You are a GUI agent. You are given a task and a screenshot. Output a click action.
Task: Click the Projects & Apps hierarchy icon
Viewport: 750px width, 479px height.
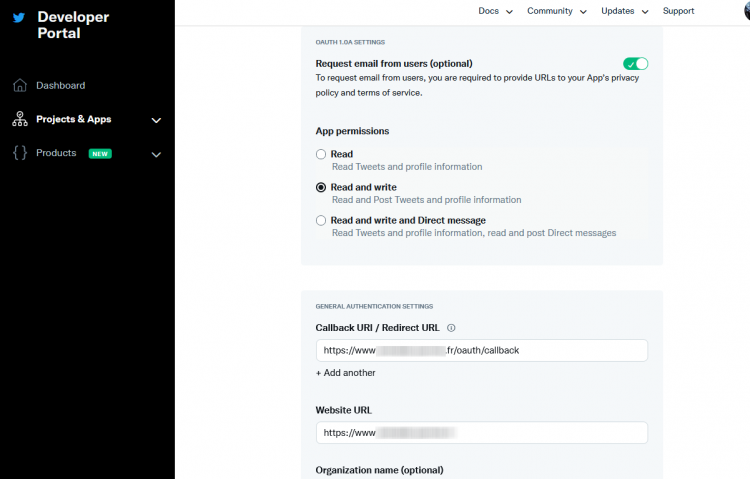pos(20,119)
